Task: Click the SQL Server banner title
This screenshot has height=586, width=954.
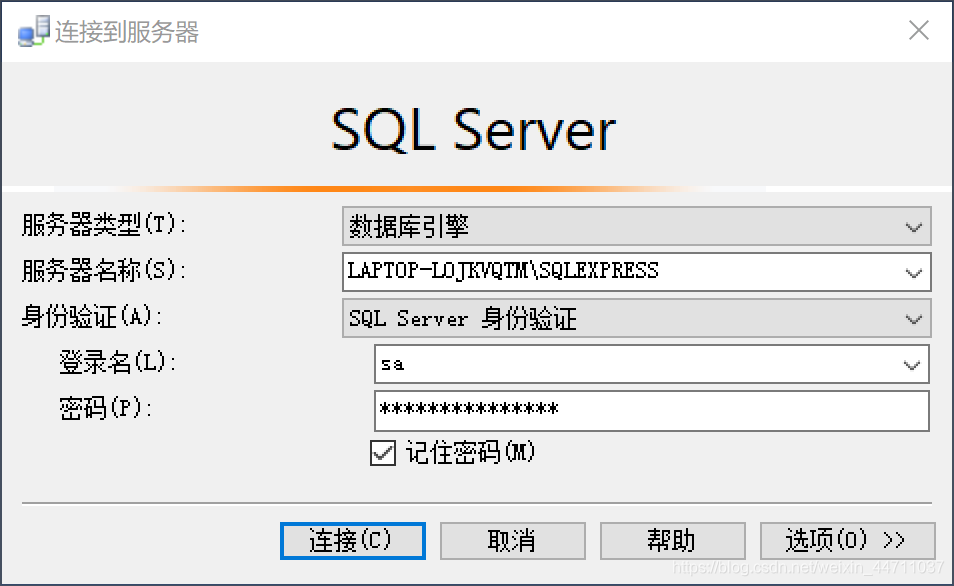Action: (x=473, y=129)
